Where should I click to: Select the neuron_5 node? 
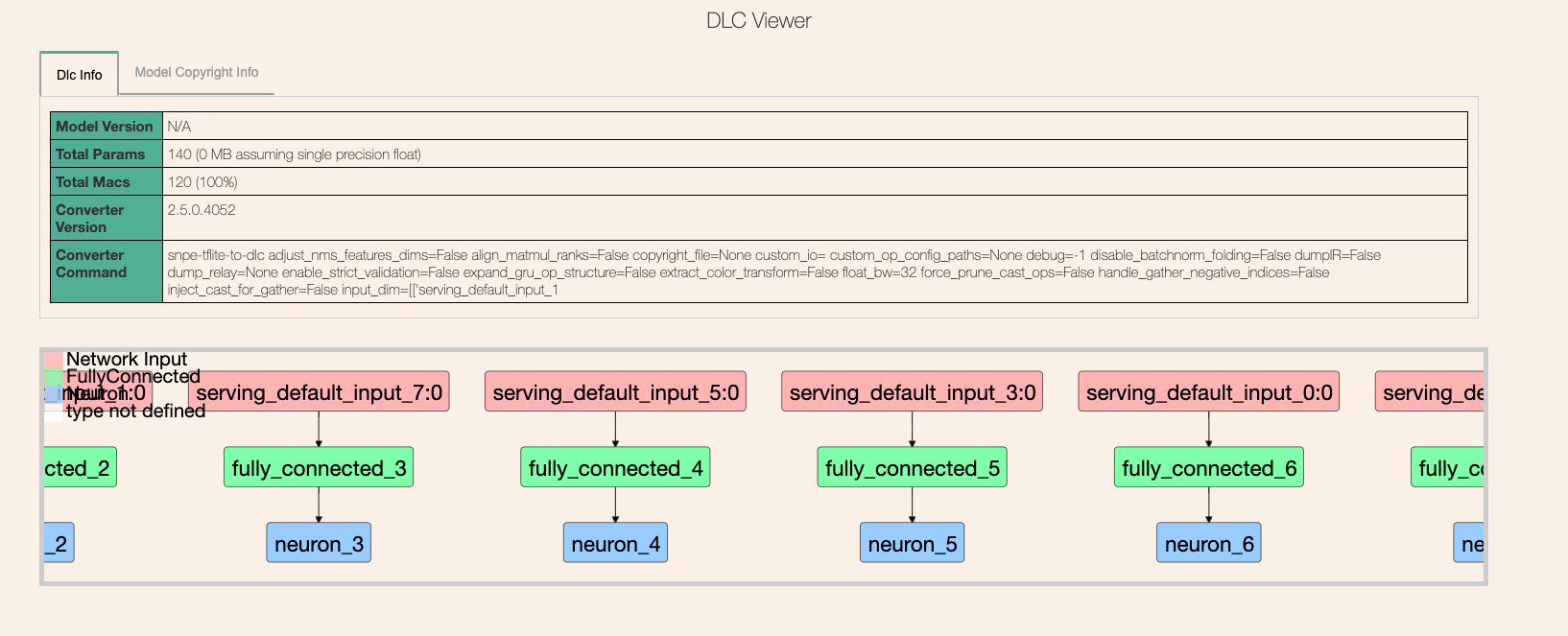[x=912, y=542]
